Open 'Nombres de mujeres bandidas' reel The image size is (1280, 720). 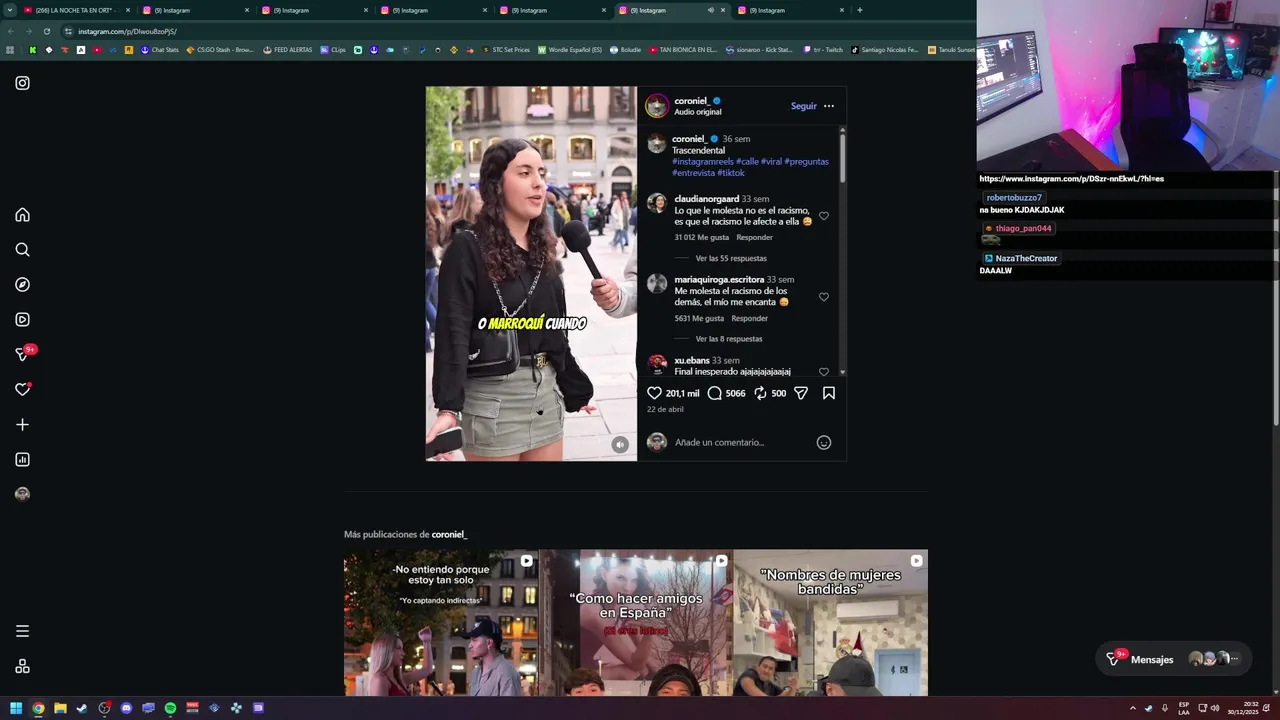(831, 623)
